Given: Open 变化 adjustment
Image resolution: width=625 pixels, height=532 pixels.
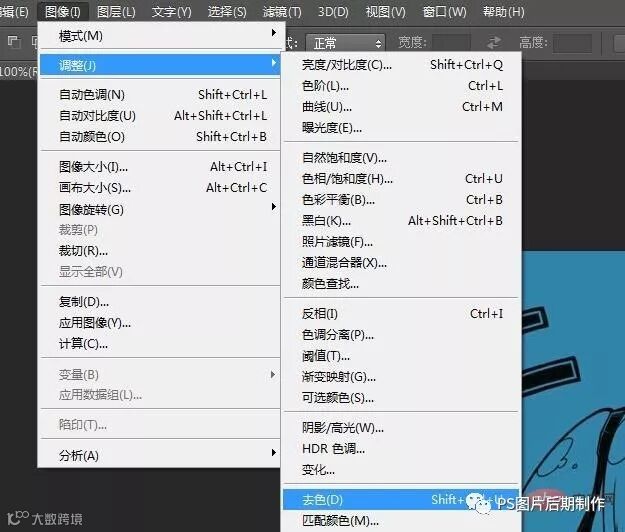Looking at the screenshot, I should pos(401,470).
